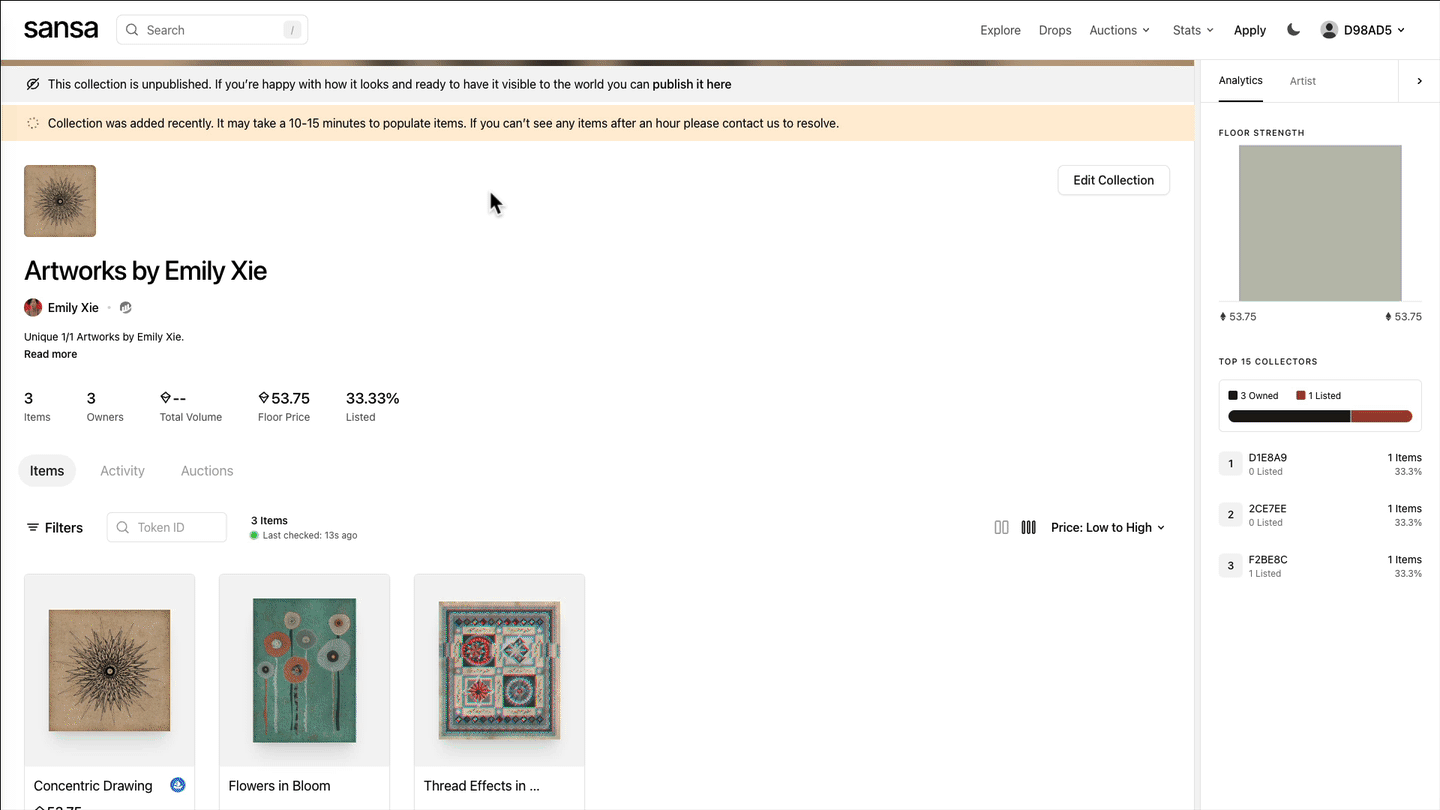Open the Artist tab in sidebar
1440x810 pixels.
click(x=1302, y=81)
